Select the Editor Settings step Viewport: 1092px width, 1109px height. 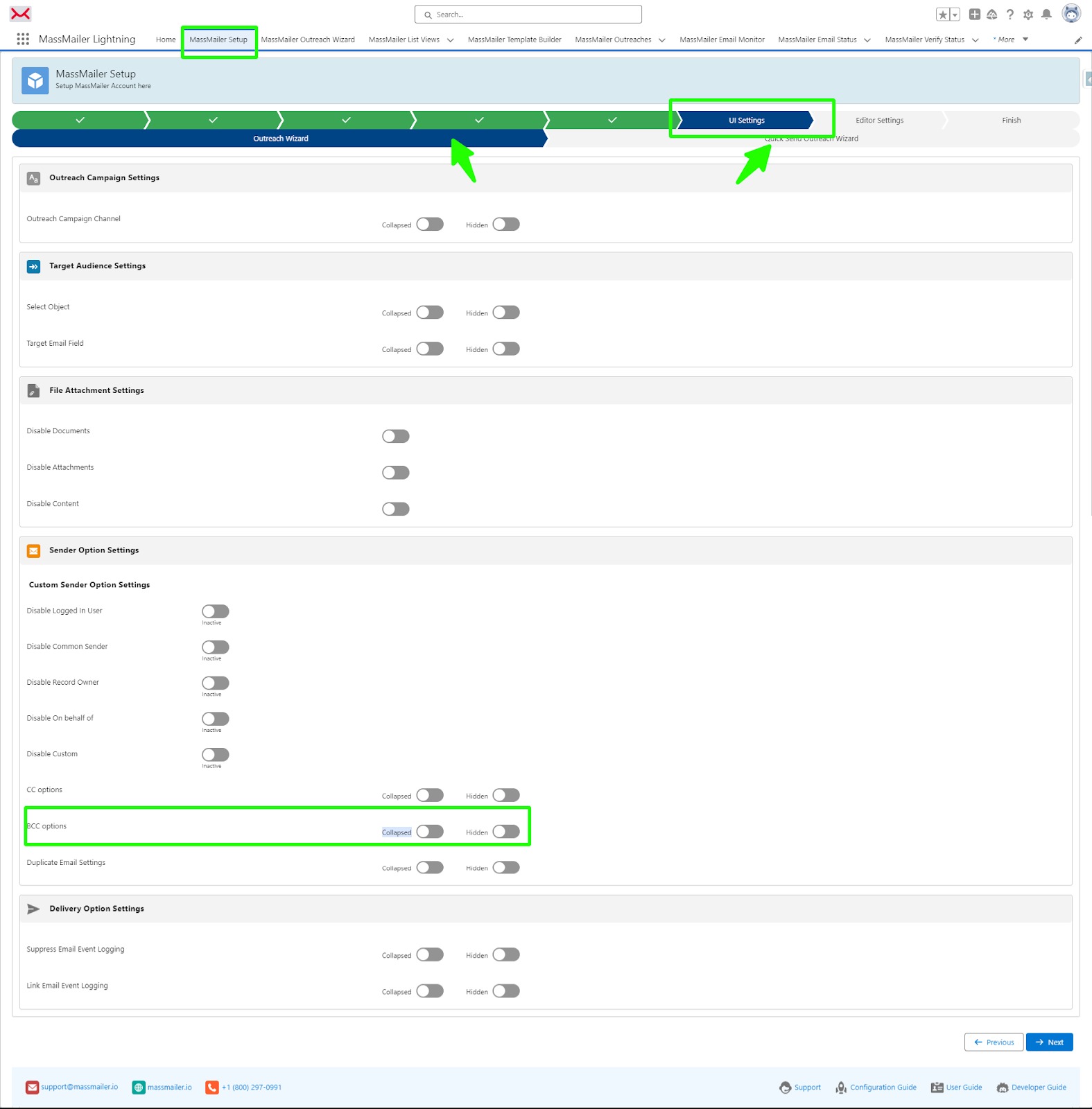coord(879,121)
